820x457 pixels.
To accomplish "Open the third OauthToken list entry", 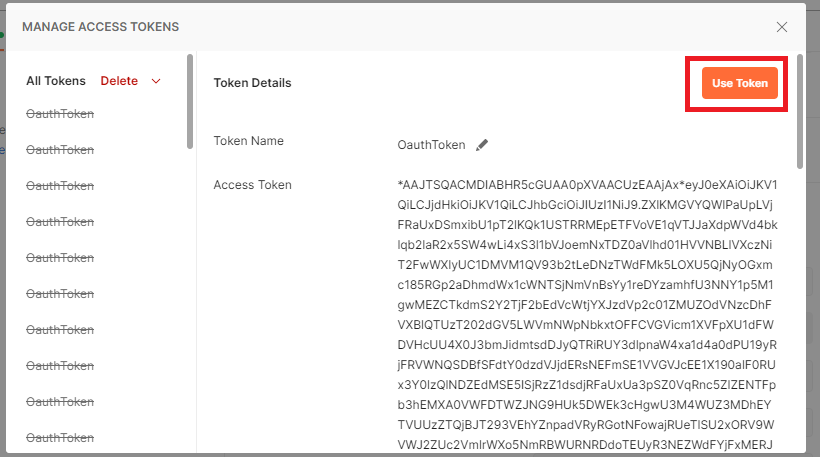I will pos(60,186).
